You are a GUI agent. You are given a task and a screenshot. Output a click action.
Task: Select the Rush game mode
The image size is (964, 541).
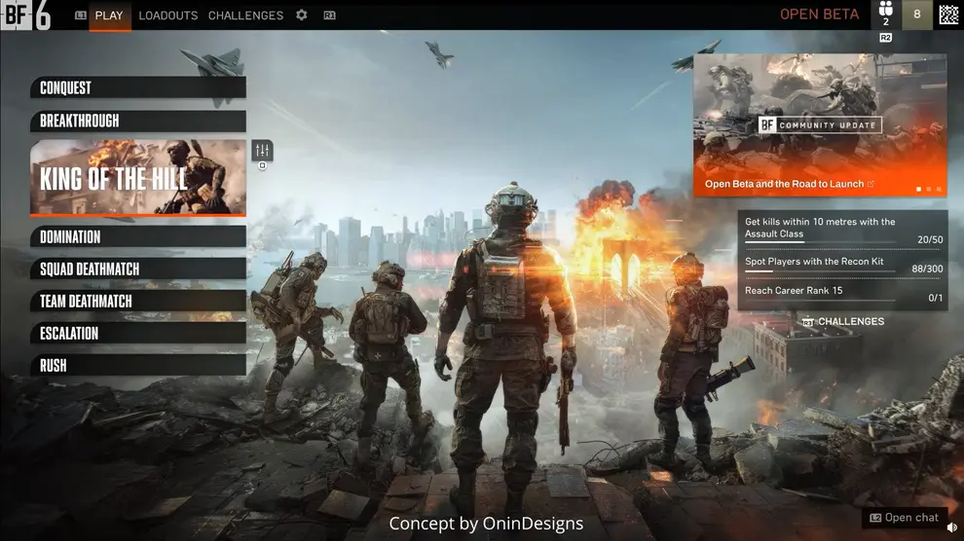pos(138,365)
